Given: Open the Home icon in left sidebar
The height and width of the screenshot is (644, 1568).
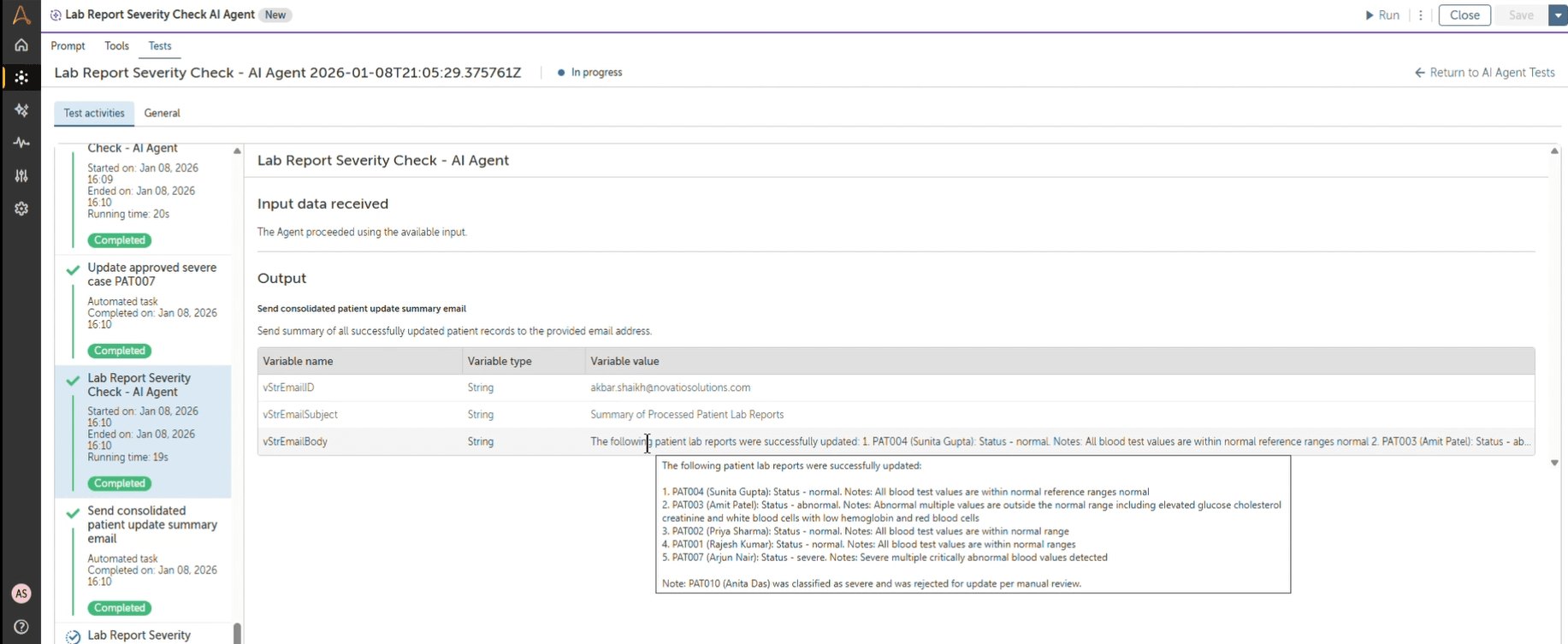Looking at the screenshot, I should pos(21,45).
